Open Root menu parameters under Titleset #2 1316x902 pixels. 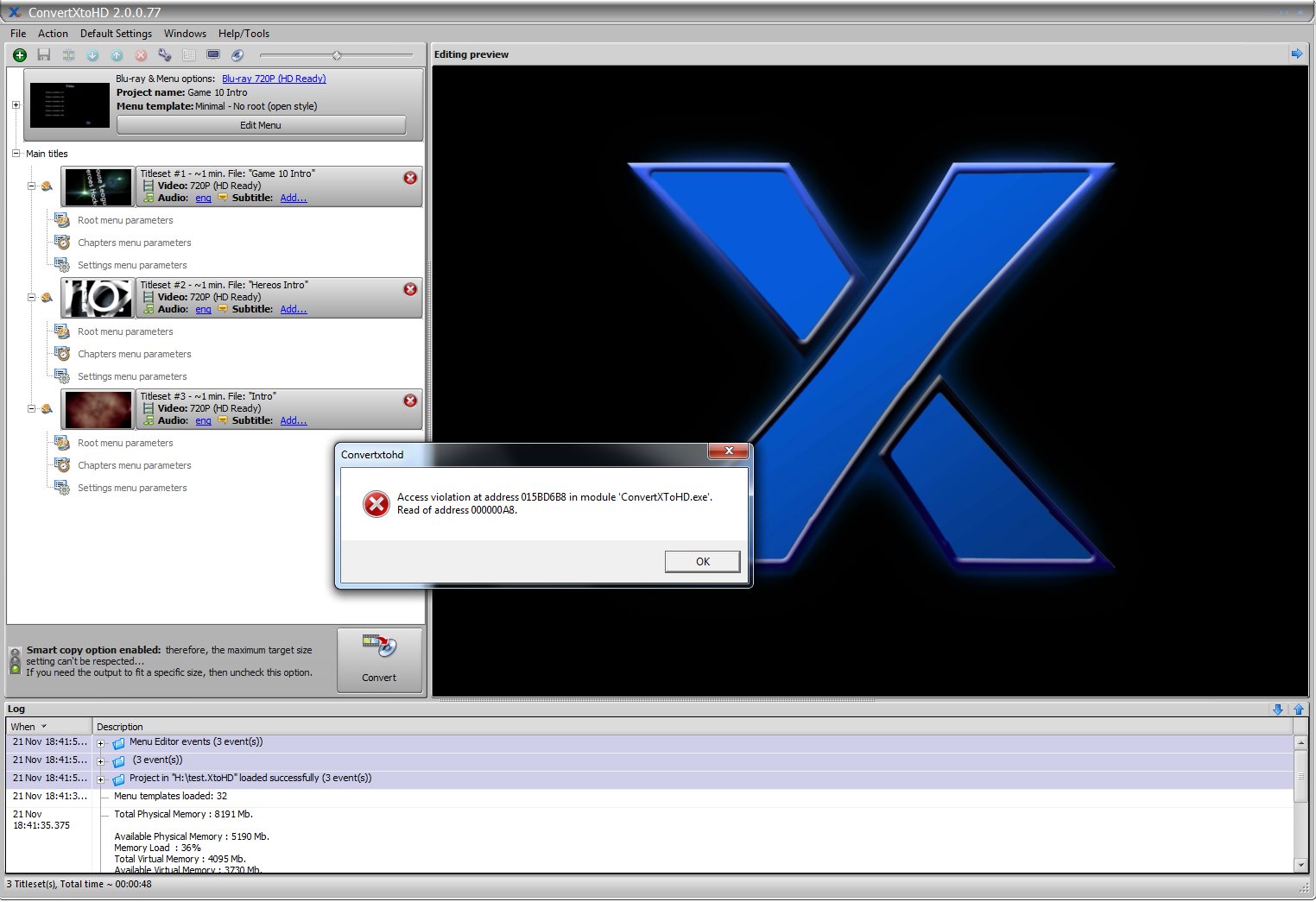[125, 331]
